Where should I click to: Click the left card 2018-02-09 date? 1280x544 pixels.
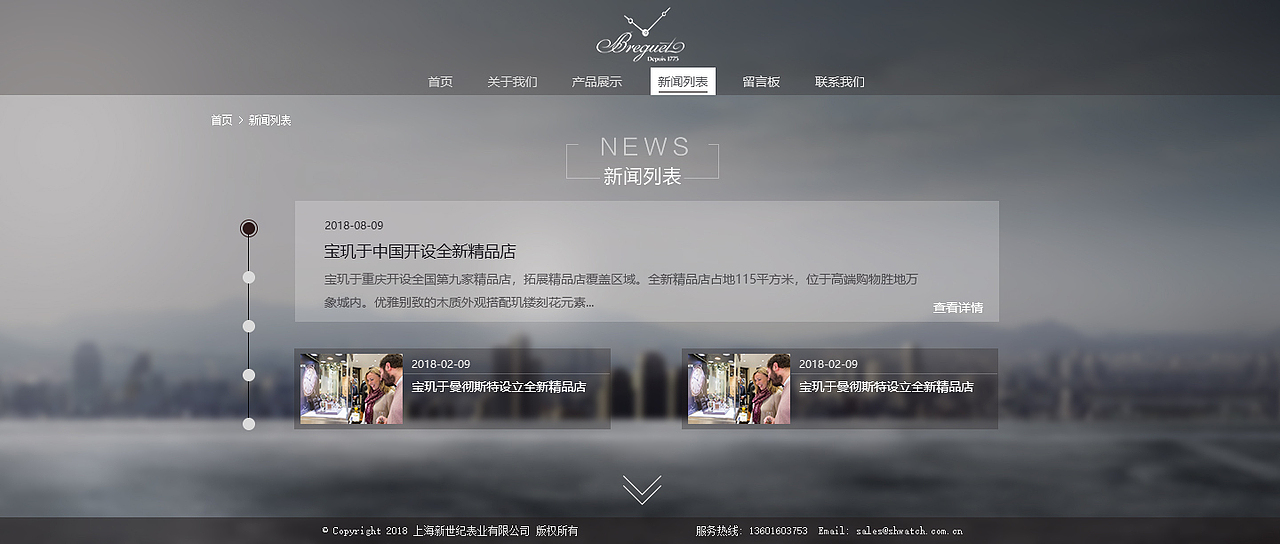click(441, 364)
